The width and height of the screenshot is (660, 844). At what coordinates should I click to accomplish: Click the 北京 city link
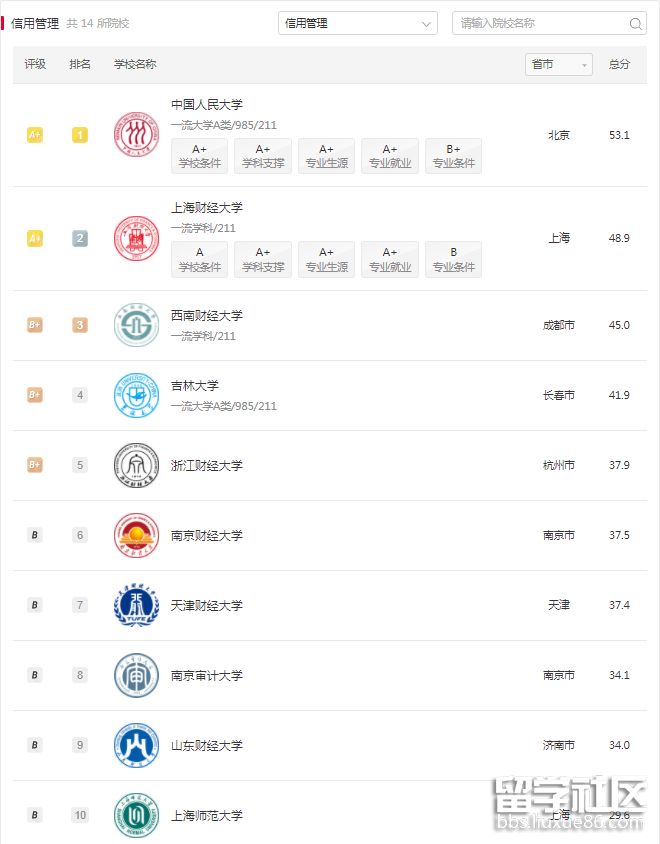[559, 133]
